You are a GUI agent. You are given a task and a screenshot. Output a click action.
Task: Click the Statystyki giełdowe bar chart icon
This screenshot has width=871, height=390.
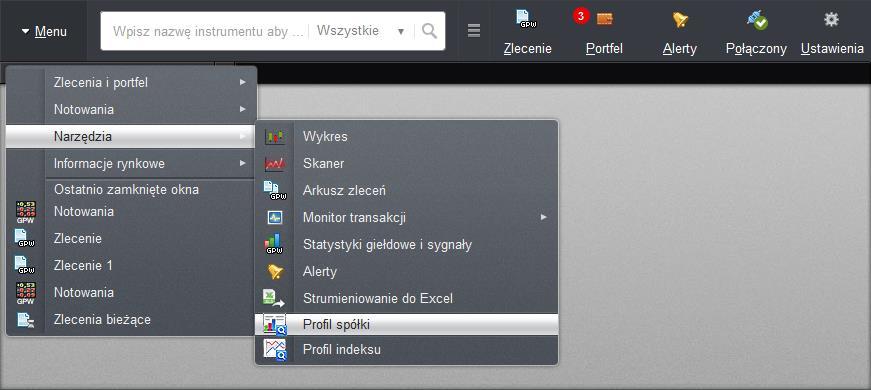(x=274, y=244)
